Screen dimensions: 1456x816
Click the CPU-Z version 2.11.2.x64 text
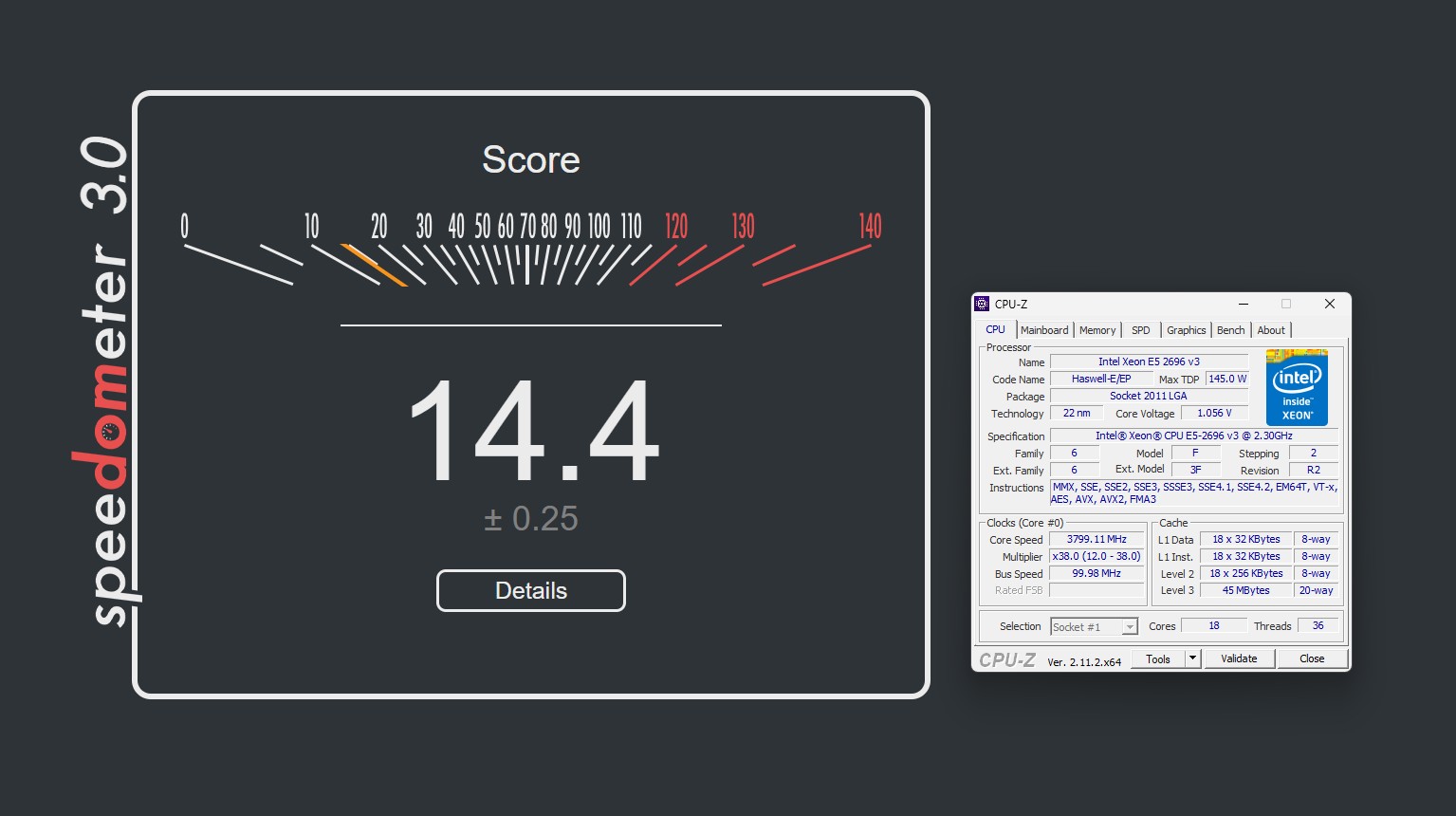click(x=1084, y=662)
